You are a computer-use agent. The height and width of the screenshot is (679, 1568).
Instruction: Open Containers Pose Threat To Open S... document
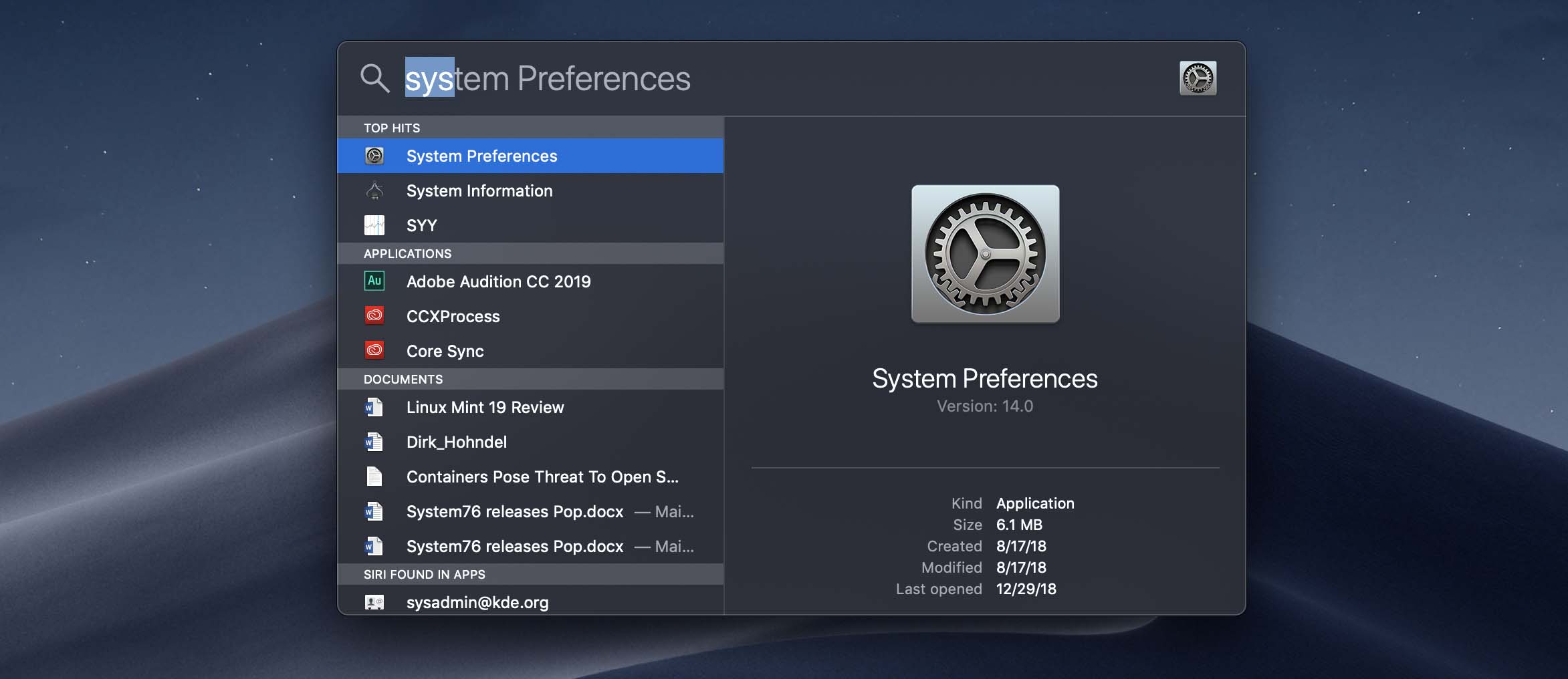542,477
